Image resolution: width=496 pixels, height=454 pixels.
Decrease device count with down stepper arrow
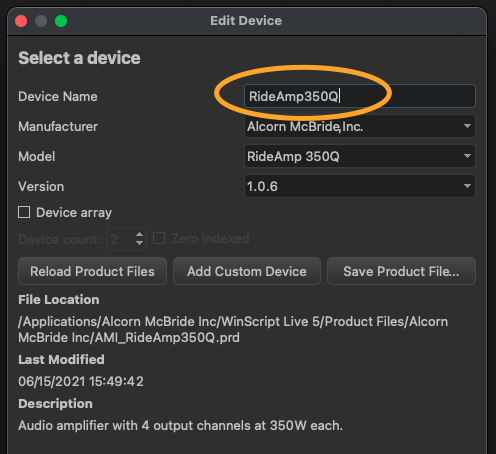point(139,243)
